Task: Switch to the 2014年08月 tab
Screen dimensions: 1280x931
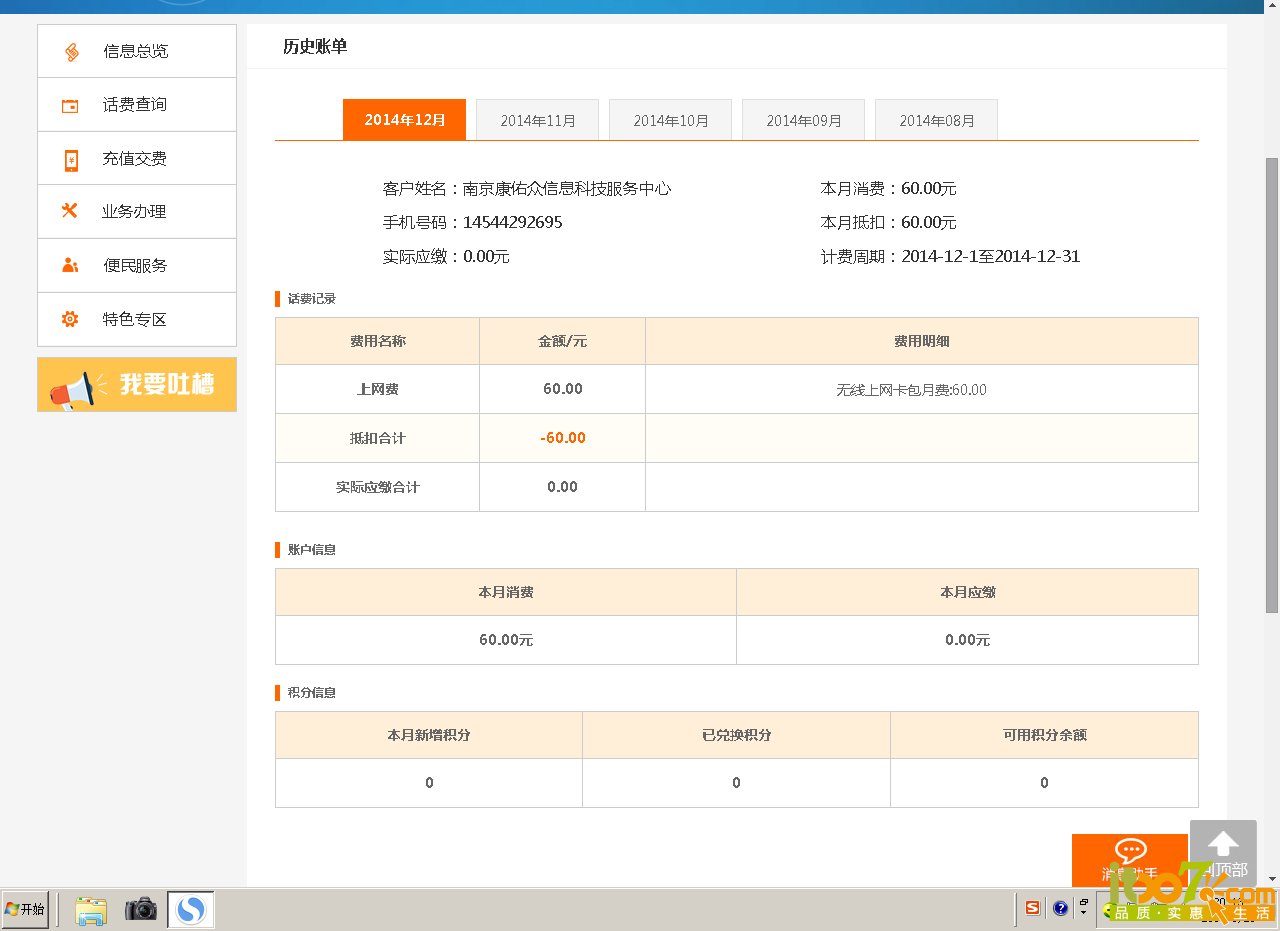Action: point(936,120)
